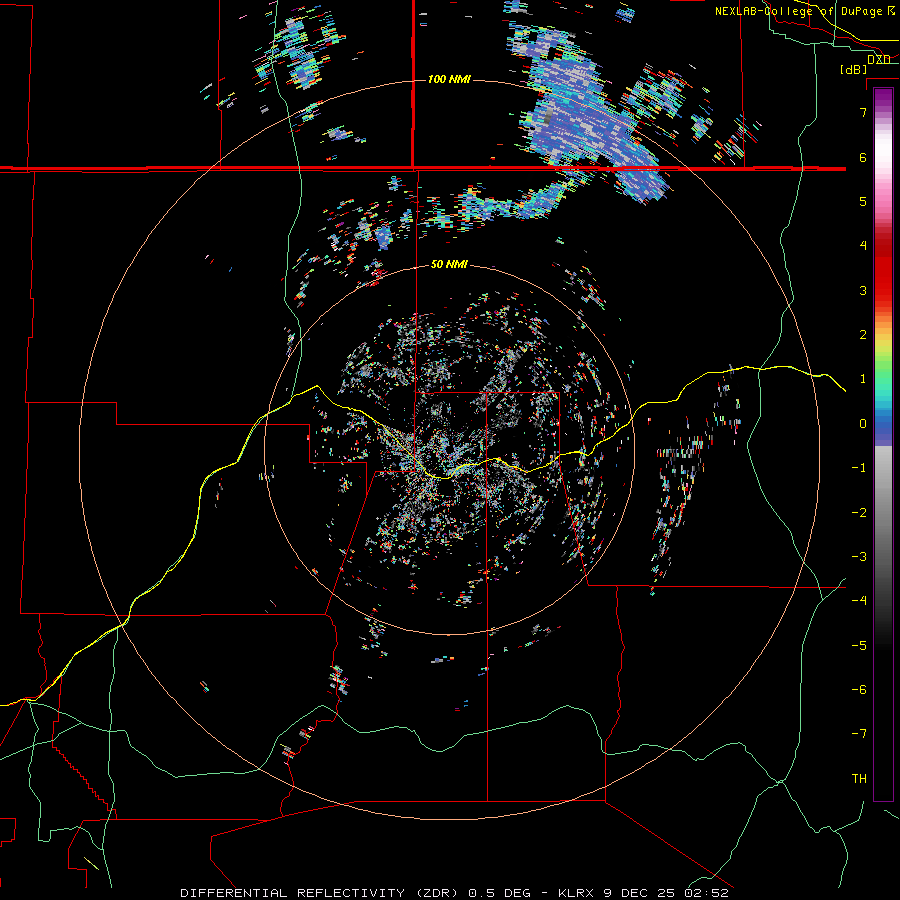The width and height of the screenshot is (900, 900).
Task: Click the "2" value on the color scale
Action: [863, 335]
